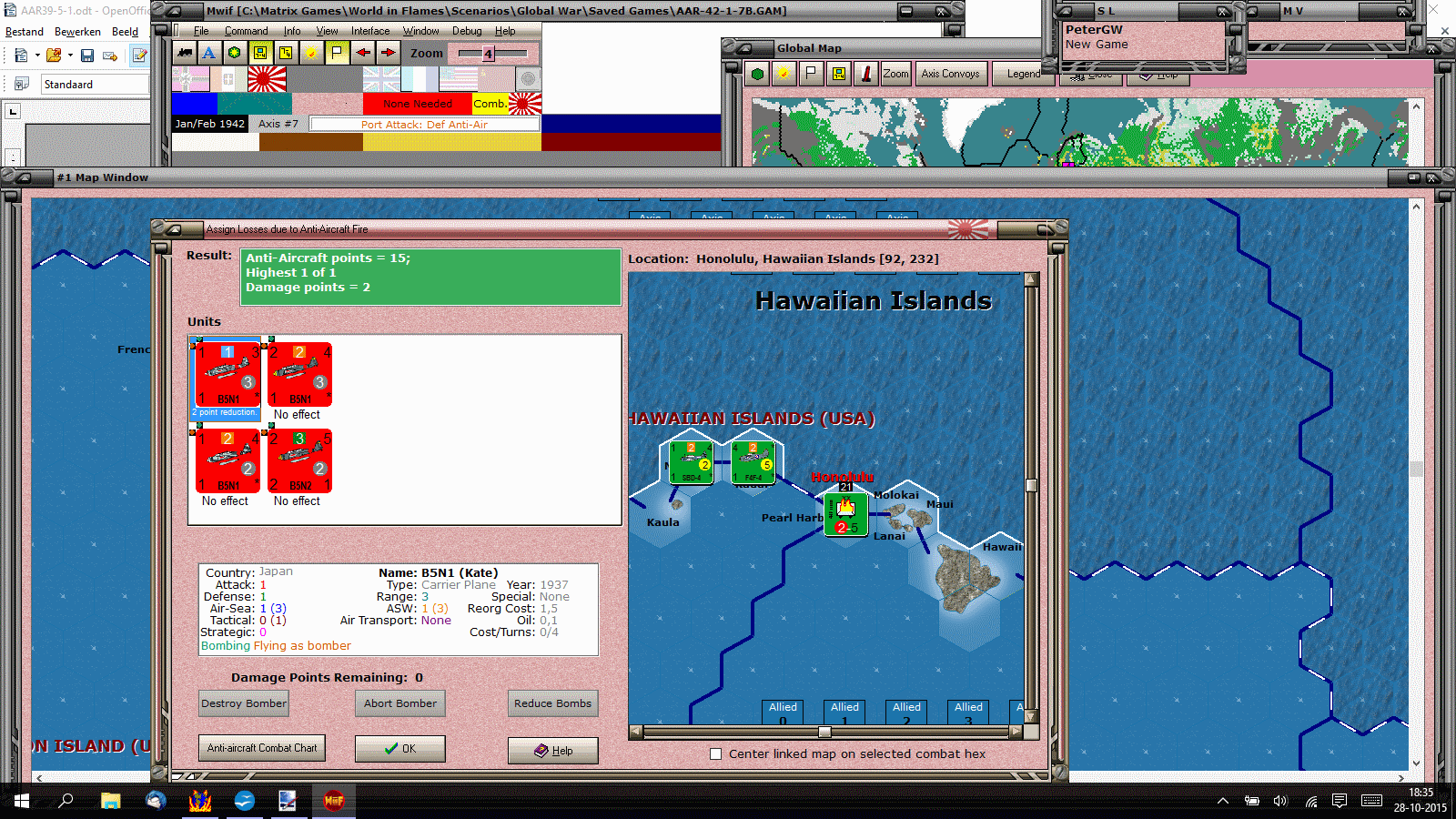The image size is (1456, 819).
Task: Click the red right arrow toolbar icon
Action: (x=389, y=53)
